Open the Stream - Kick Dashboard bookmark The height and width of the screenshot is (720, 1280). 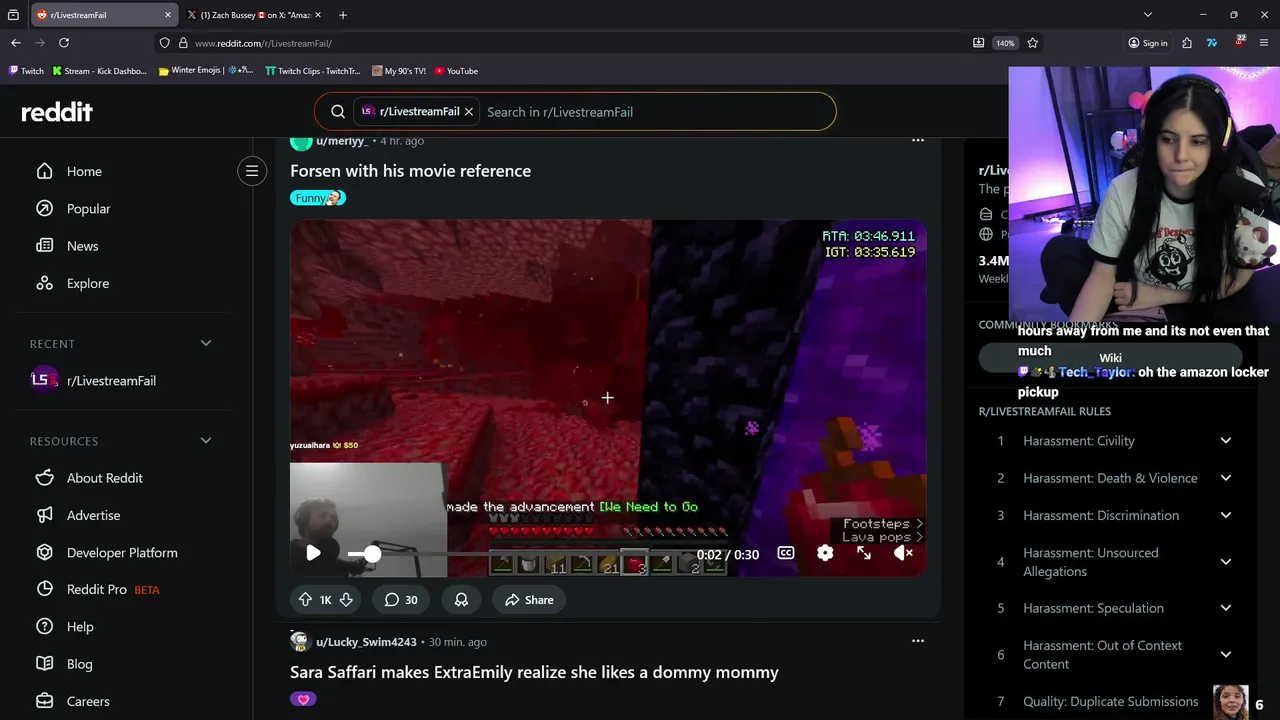[x=98, y=71]
